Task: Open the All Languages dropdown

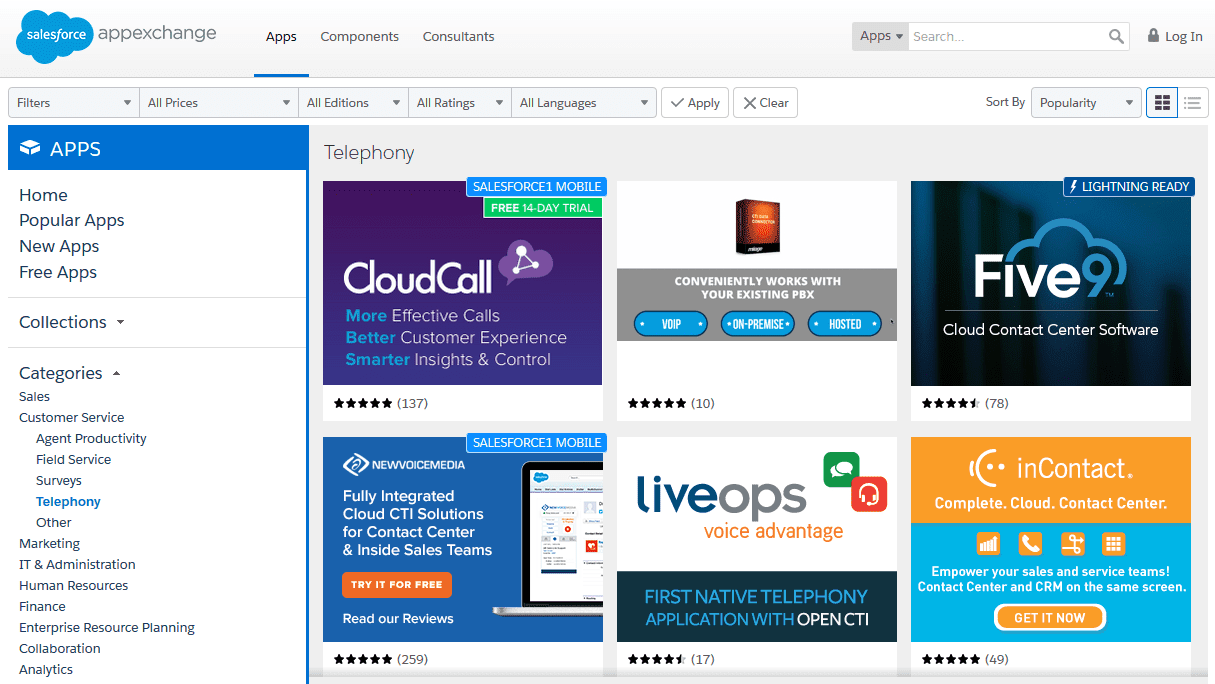Action: pos(584,102)
